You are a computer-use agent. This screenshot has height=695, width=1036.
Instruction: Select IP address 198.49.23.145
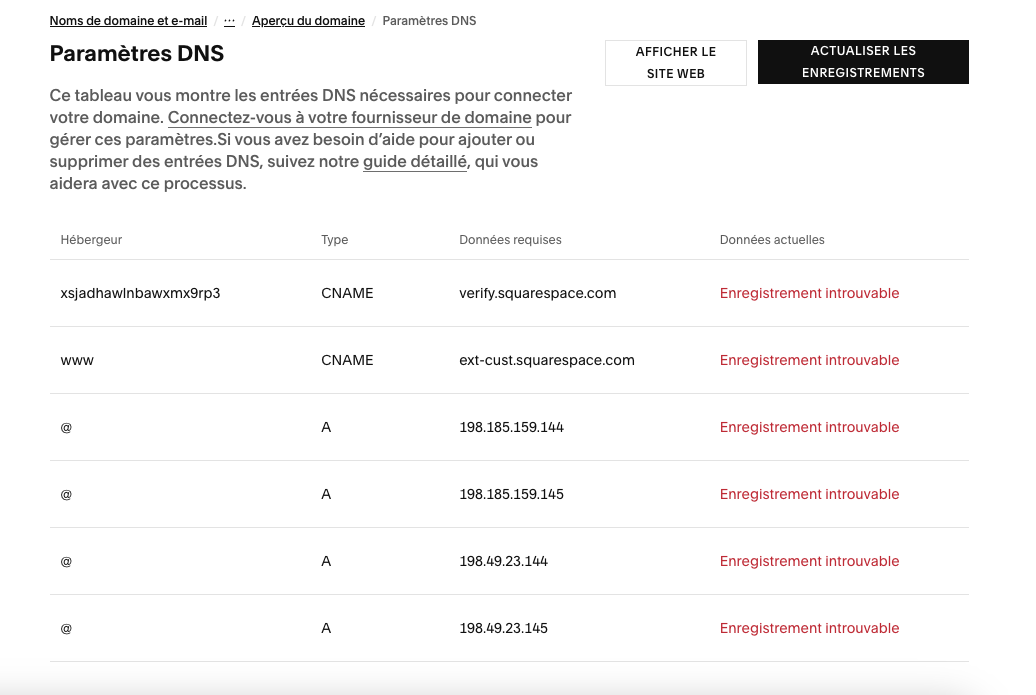pos(503,628)
